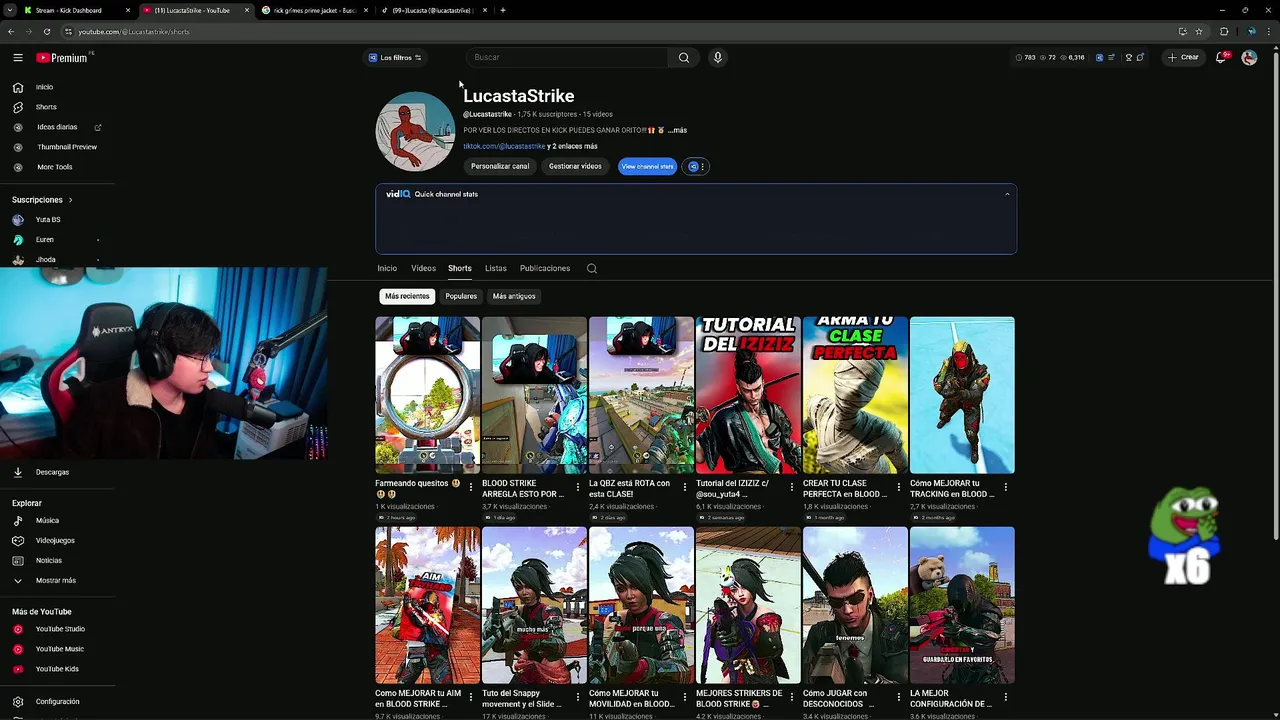This screenshot has height=720, width=1280.
Task: Click the YouTube Premium logo
Action: click(62, 58)
